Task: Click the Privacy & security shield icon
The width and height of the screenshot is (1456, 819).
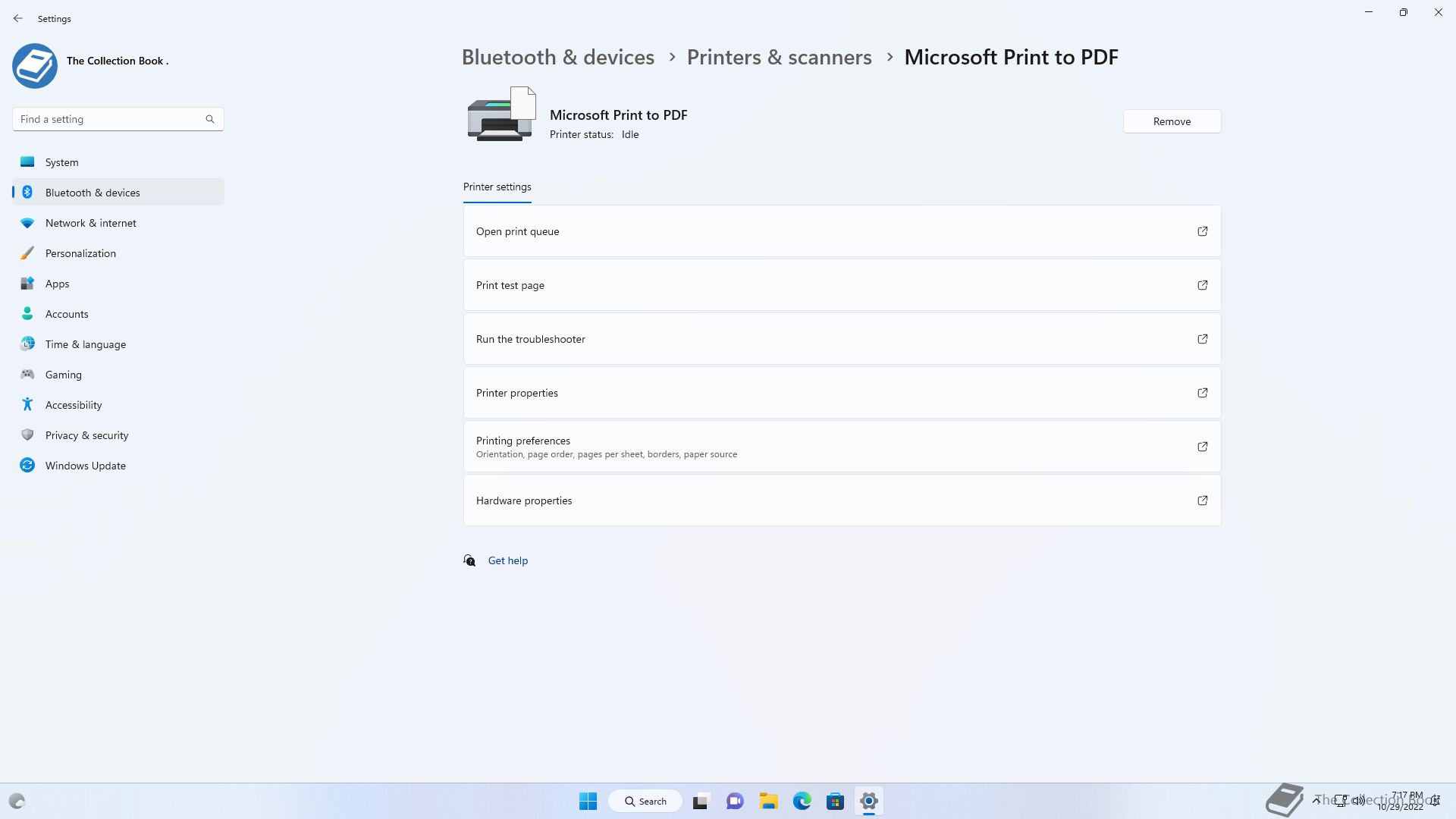Action: click(27, 435)
